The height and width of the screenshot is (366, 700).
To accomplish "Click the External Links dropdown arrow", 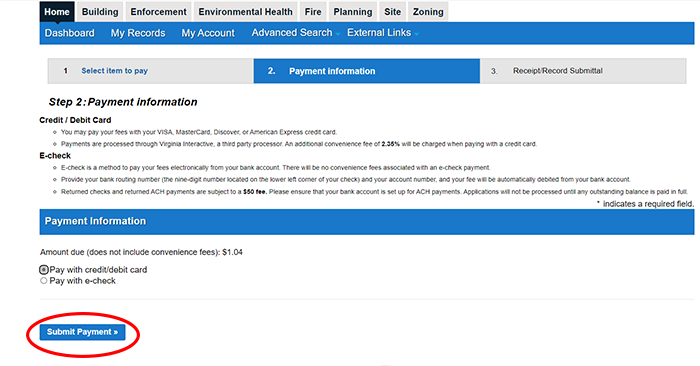I will coord(417,34).
